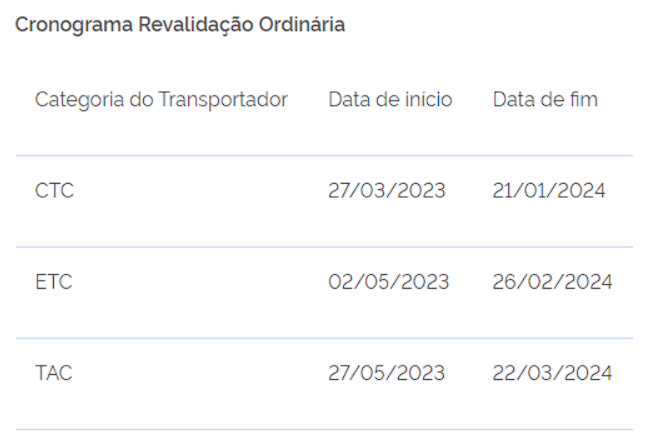656x444 pixels.
Task: Select the Categoria do Transportador column header
Action: click(x=161, y=100)
